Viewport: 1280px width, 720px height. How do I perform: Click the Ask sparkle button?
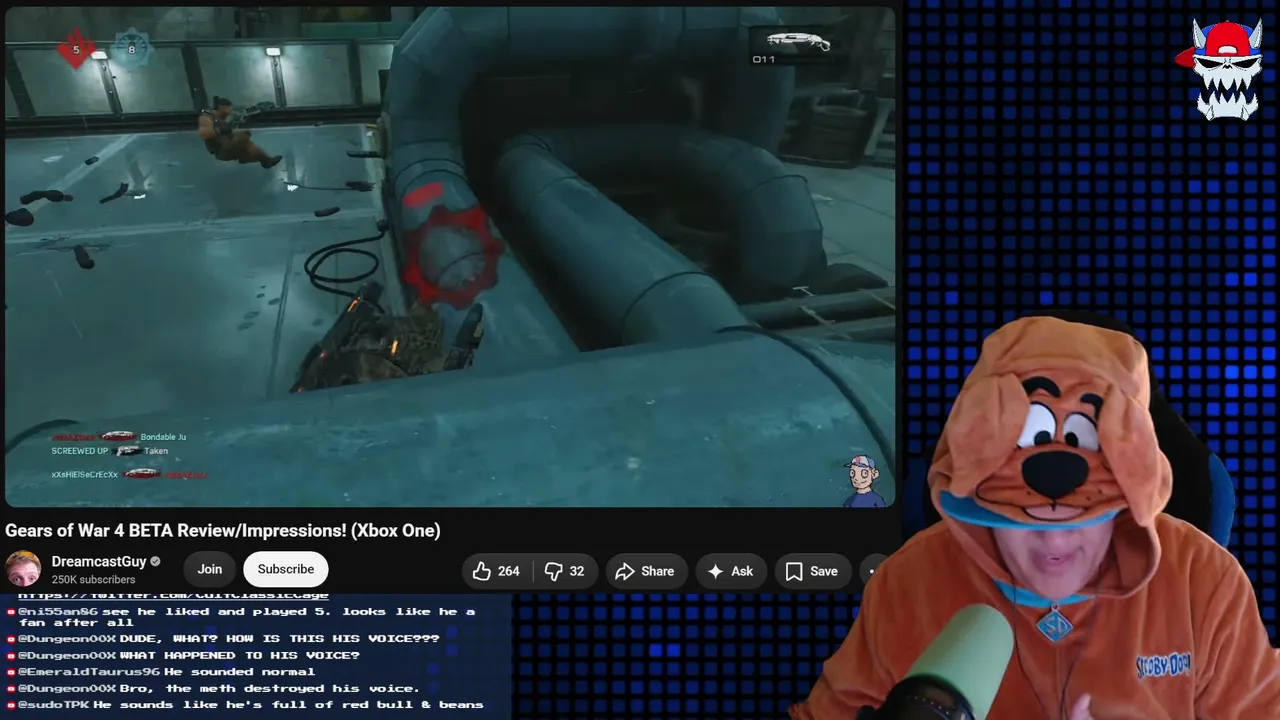click(730, 571)
